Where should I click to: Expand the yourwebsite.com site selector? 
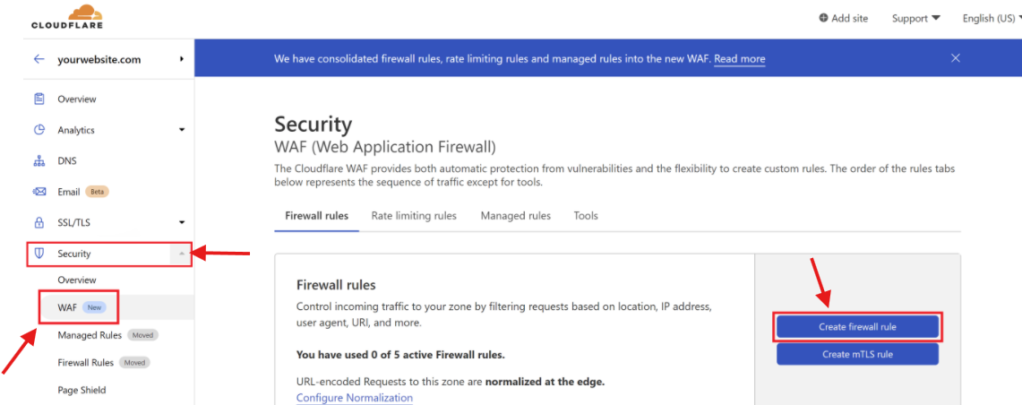(181, 59)
